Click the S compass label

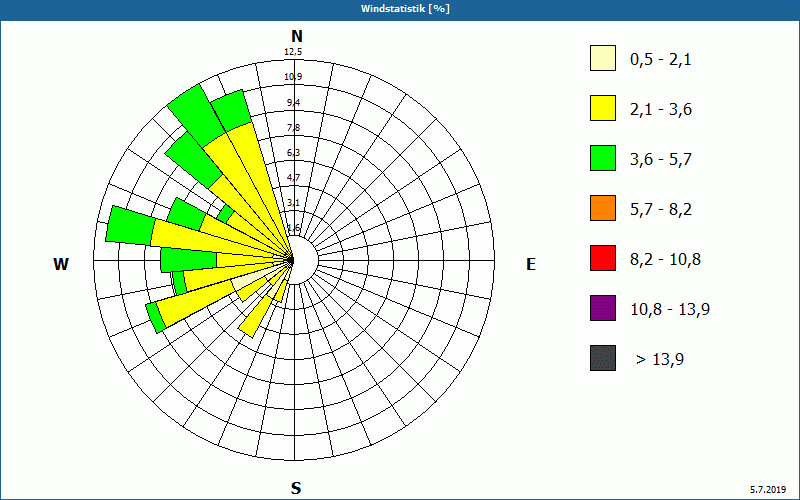point(296,488)
